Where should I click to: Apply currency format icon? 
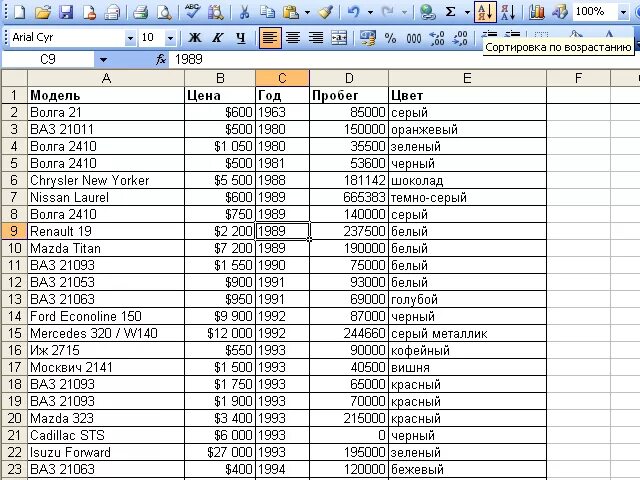point(367,38)
